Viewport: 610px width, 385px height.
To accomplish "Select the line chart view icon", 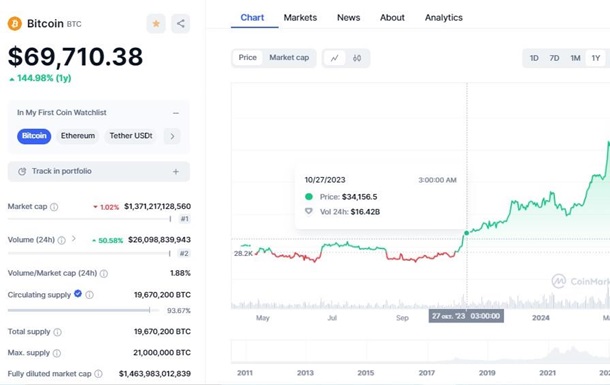I will [x=335, y=58].
